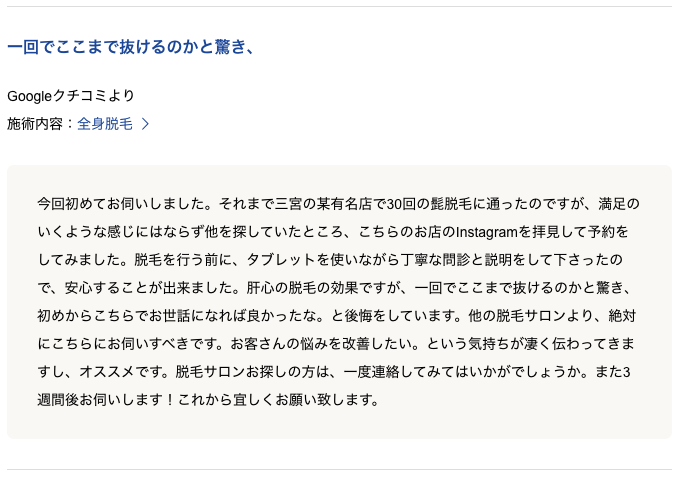This screenshot has width=679, height=477.
Task: Click the phrase 三宮の某有名店 in the review
Action: (323, 204)
